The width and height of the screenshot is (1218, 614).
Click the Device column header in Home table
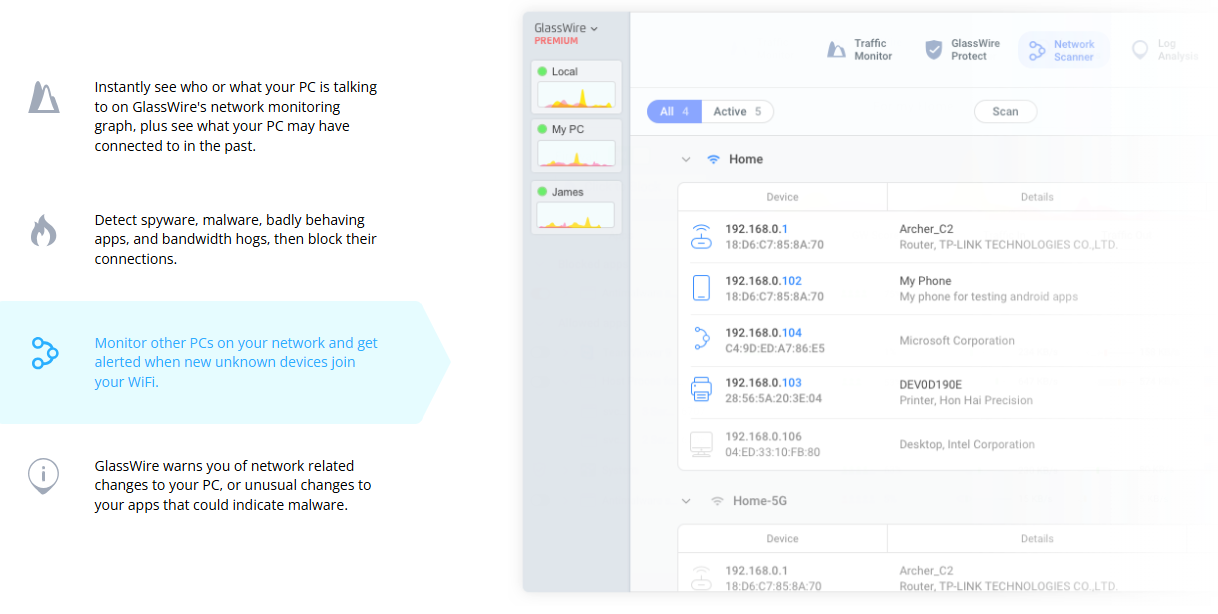click(782, 197)
